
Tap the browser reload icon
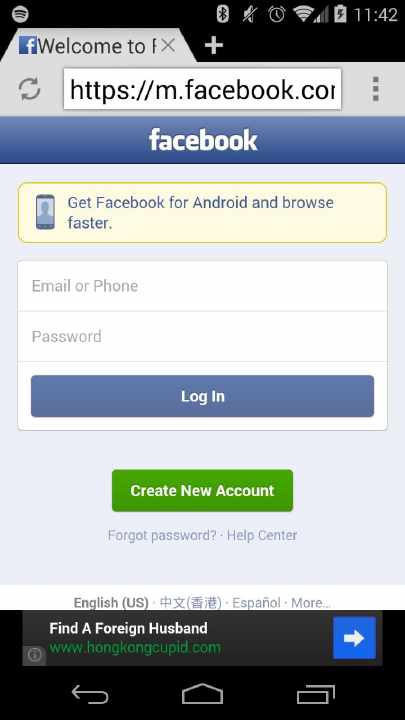coord(29,89)
